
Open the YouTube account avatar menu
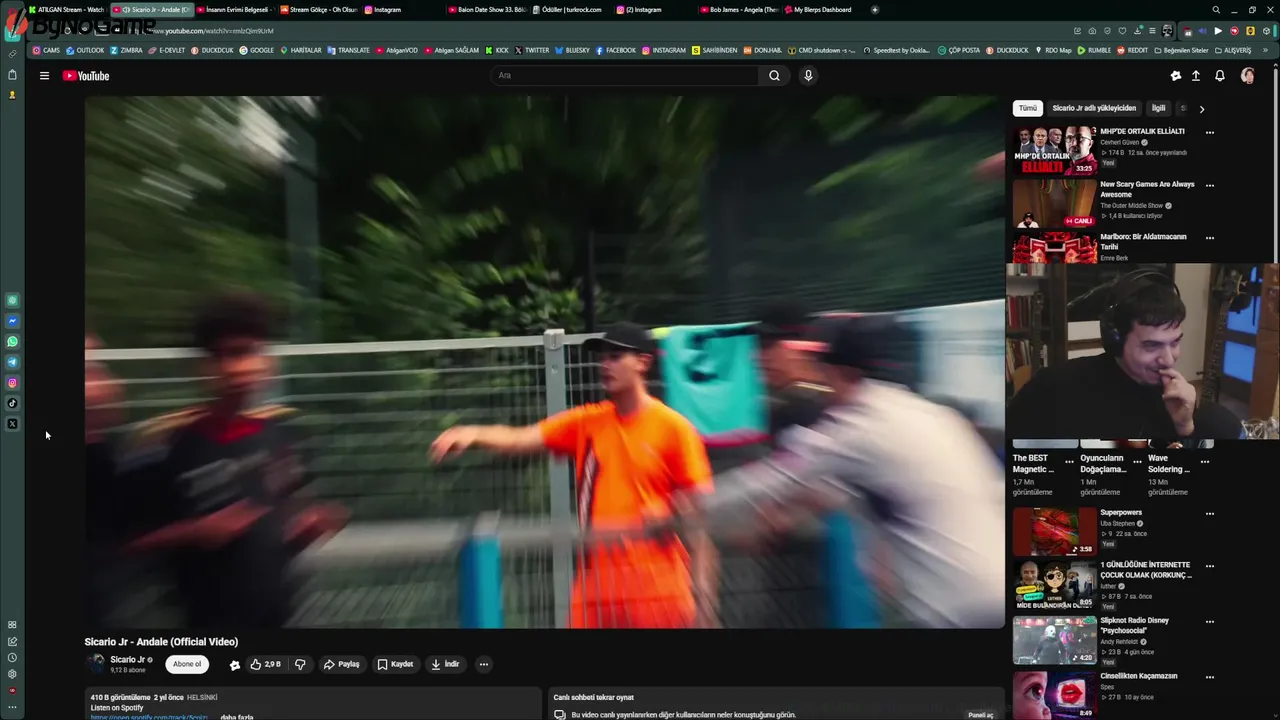(1248, 76)
